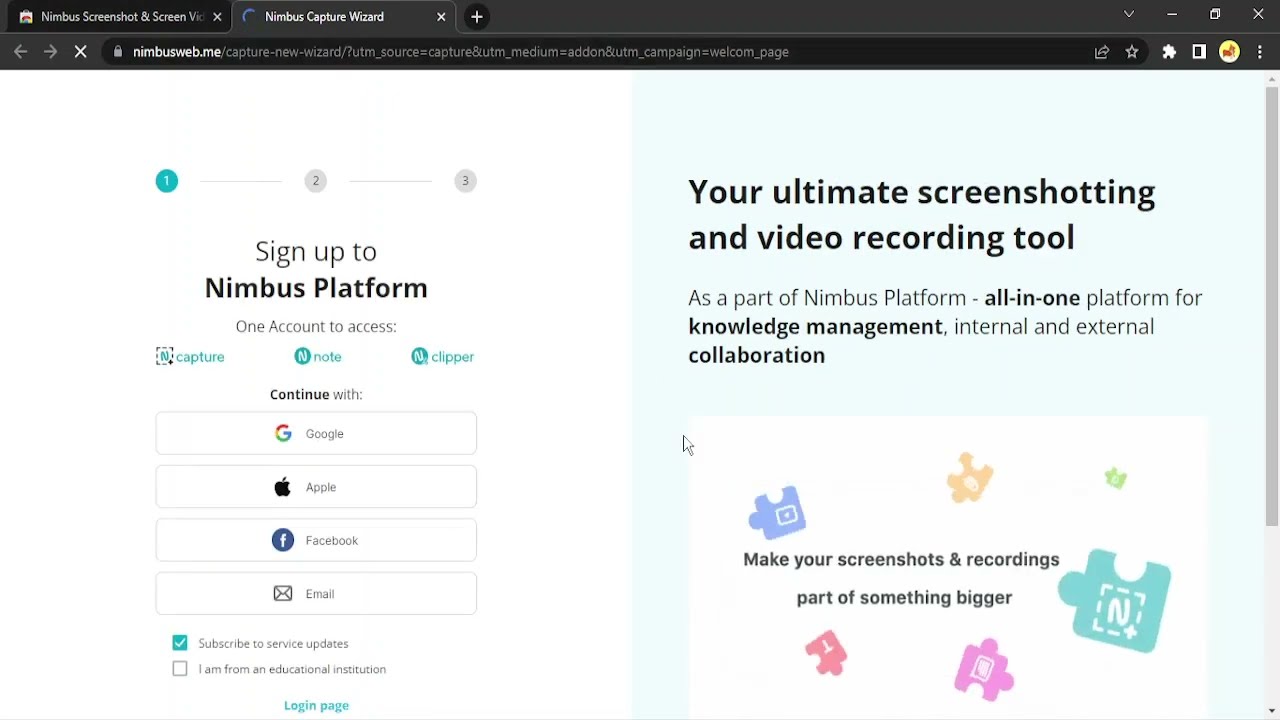
Task: Click the Email envelope icon
Action: coord(283,593)
